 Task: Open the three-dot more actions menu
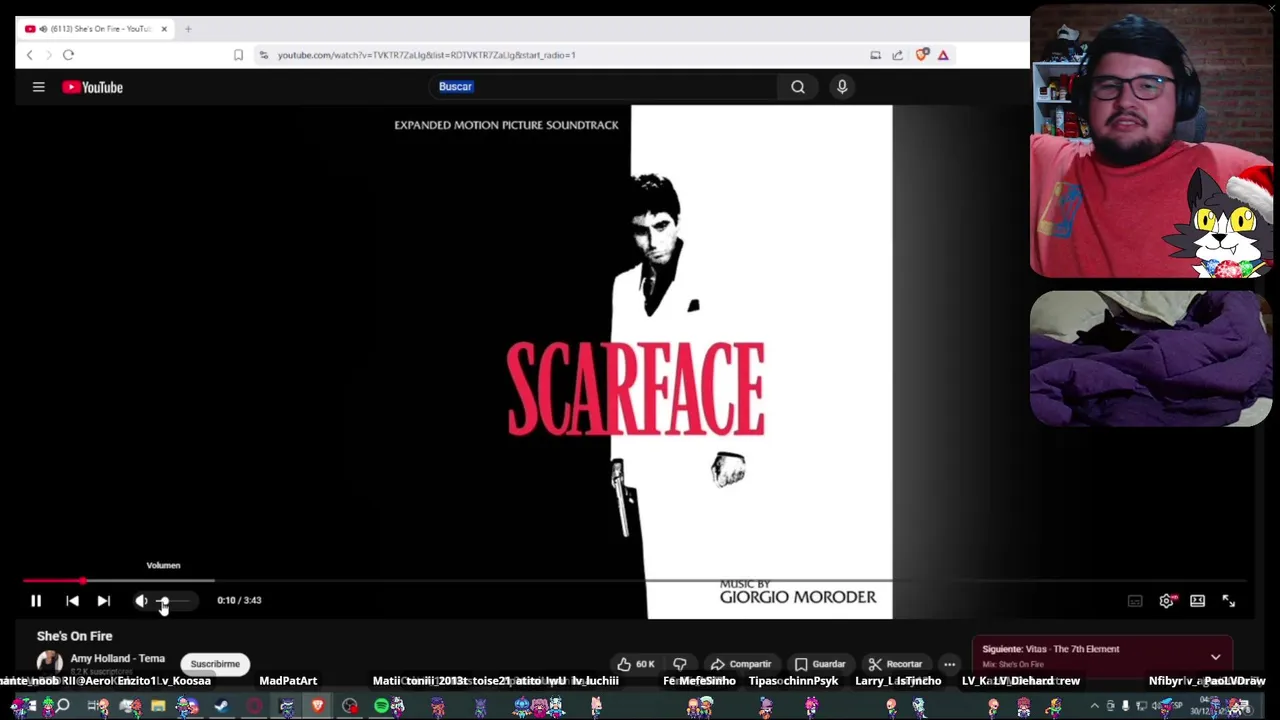pyautogui.click(x=949, y=664)
